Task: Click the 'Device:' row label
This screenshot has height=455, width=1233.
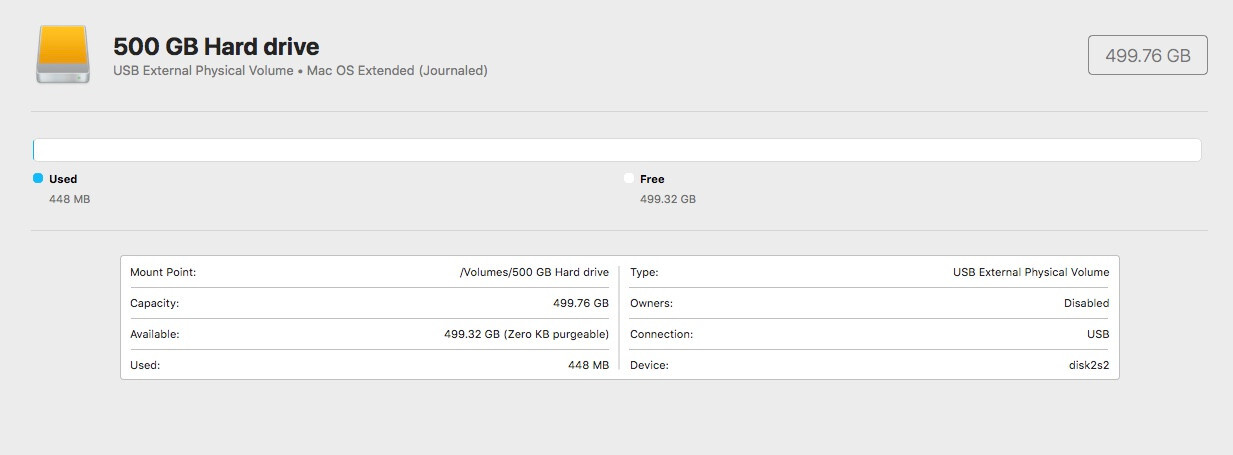Action: (649, 365)
